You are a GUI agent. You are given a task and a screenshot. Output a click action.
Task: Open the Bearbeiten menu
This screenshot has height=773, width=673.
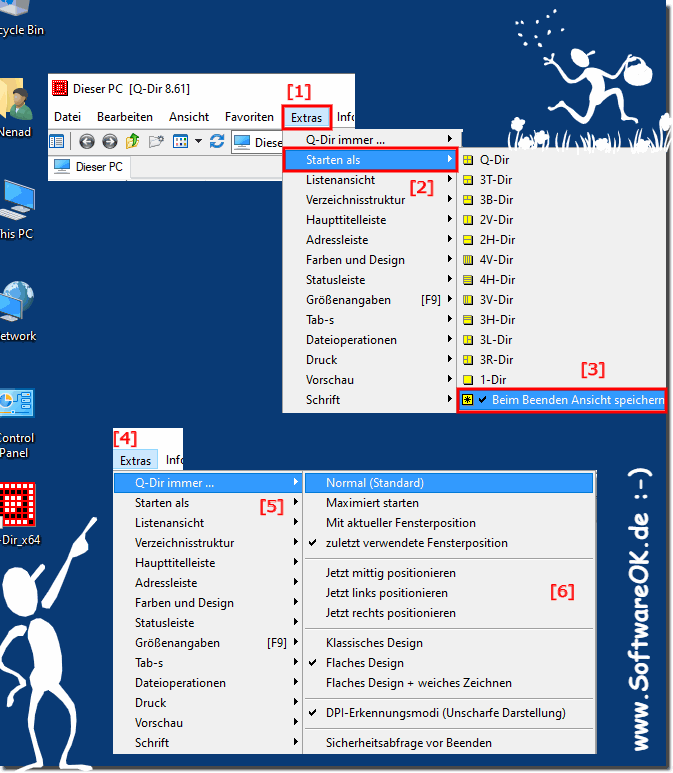coord(125,117)
